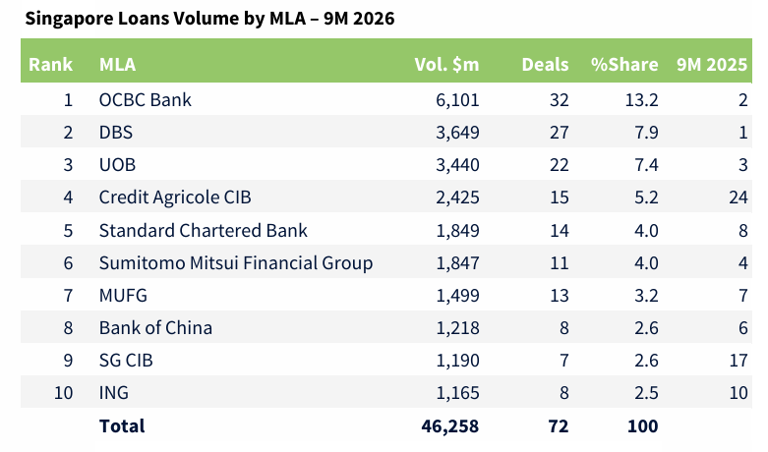This screenshot has height=452, width=768.
Task: Click MUFG deals count '13'
Action: coord(559,295)
